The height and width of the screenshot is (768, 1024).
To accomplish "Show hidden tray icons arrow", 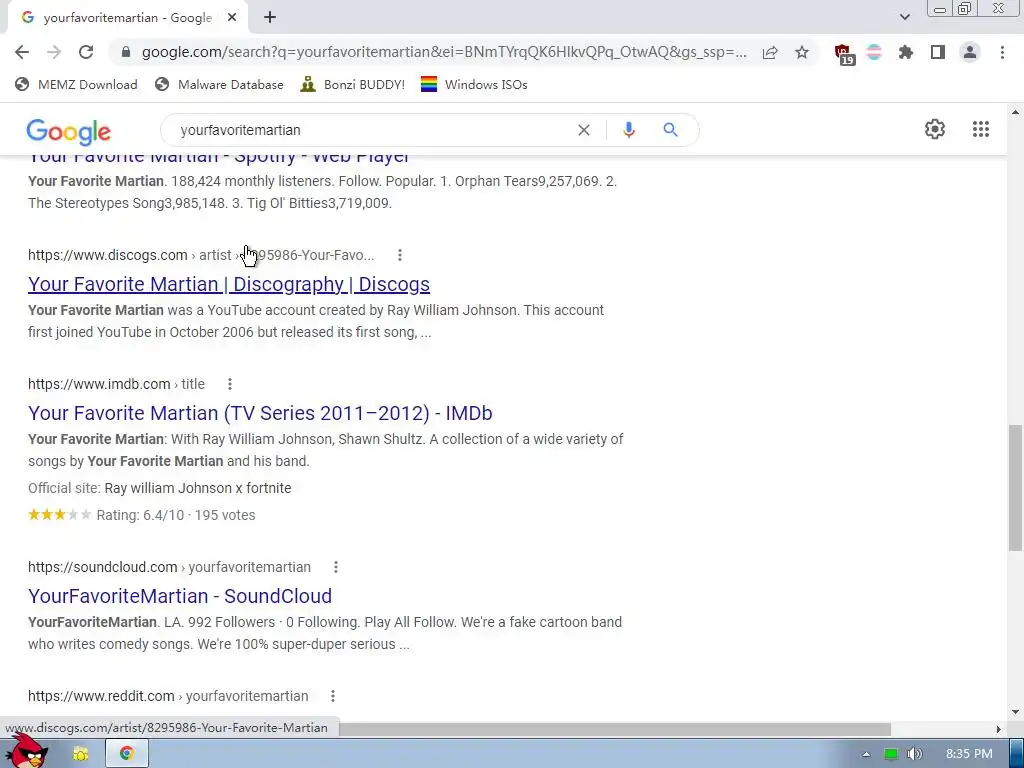I will (x=866, y=754).
